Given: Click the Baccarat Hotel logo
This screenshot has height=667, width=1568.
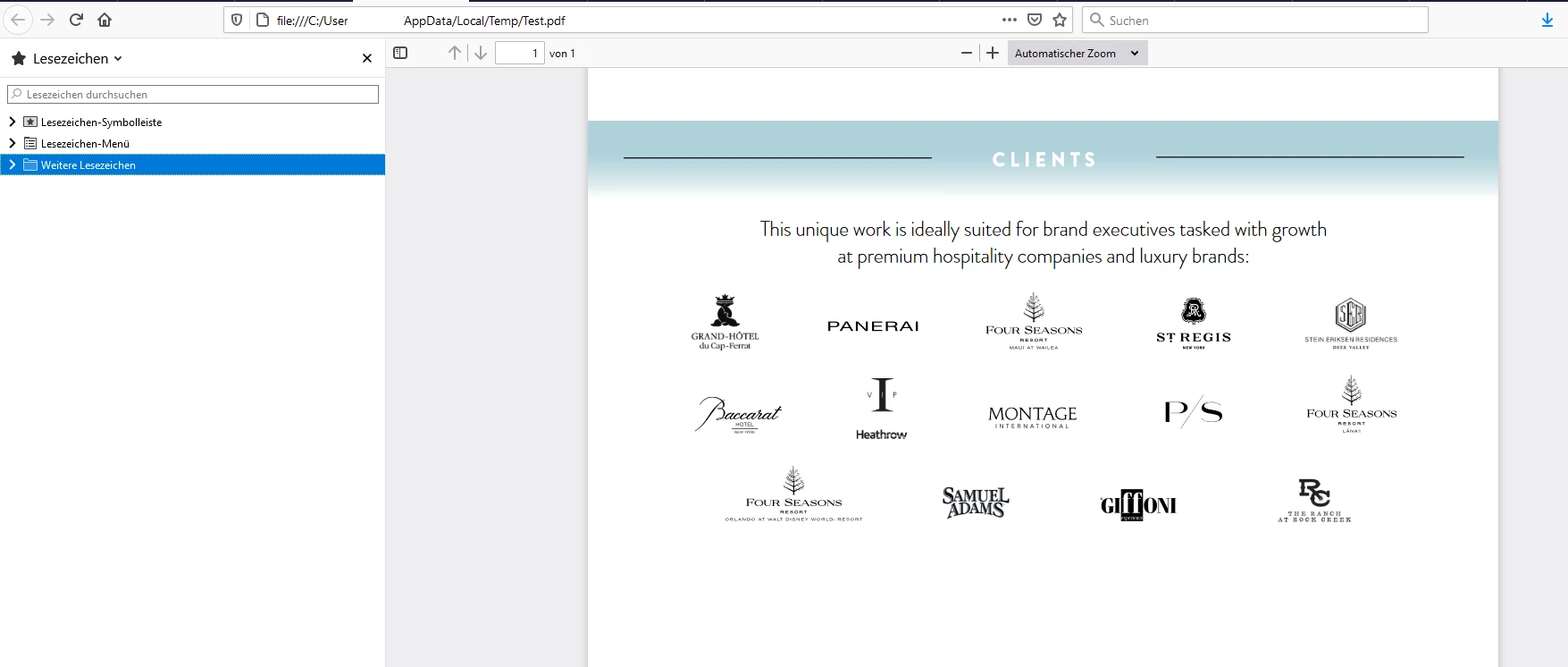Looking at the screenshot, I should click(x=738, y=415).
